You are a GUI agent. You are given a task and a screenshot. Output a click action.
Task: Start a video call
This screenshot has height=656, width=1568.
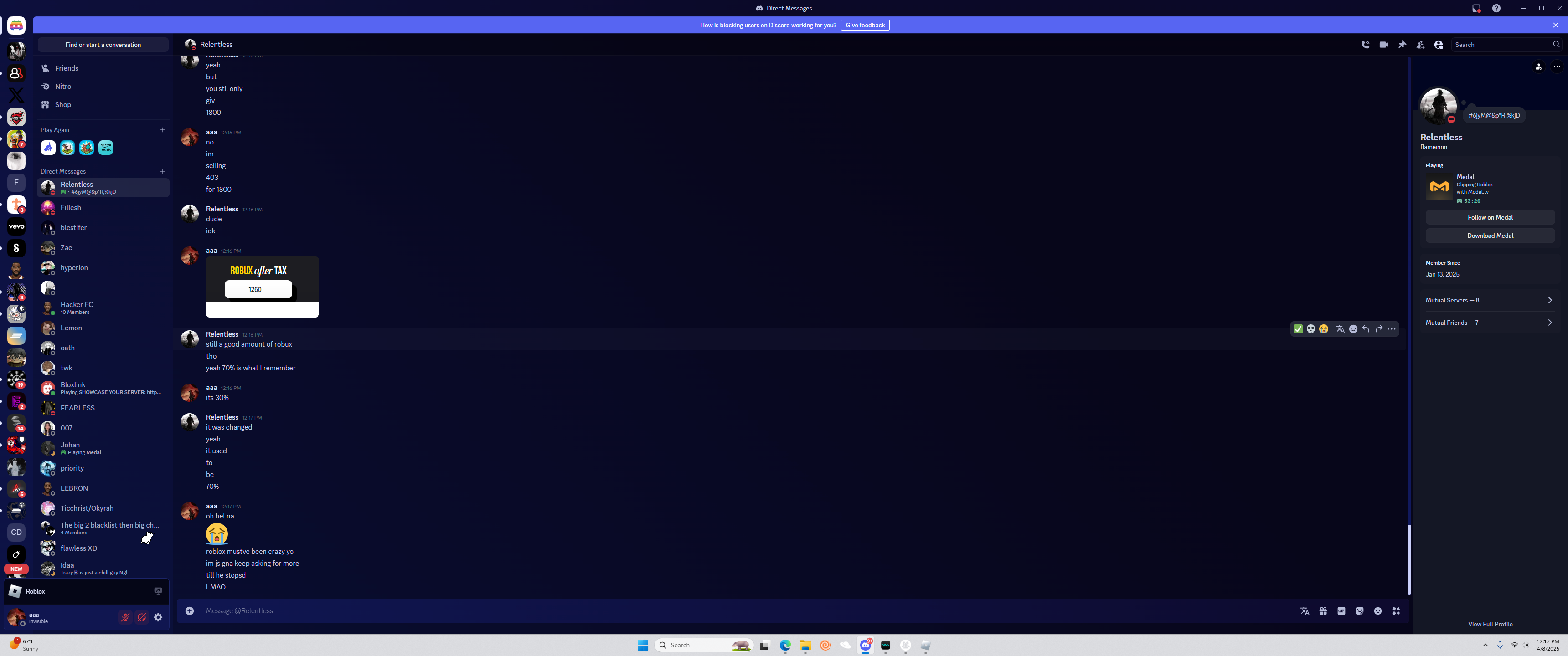coord(1383,45)
